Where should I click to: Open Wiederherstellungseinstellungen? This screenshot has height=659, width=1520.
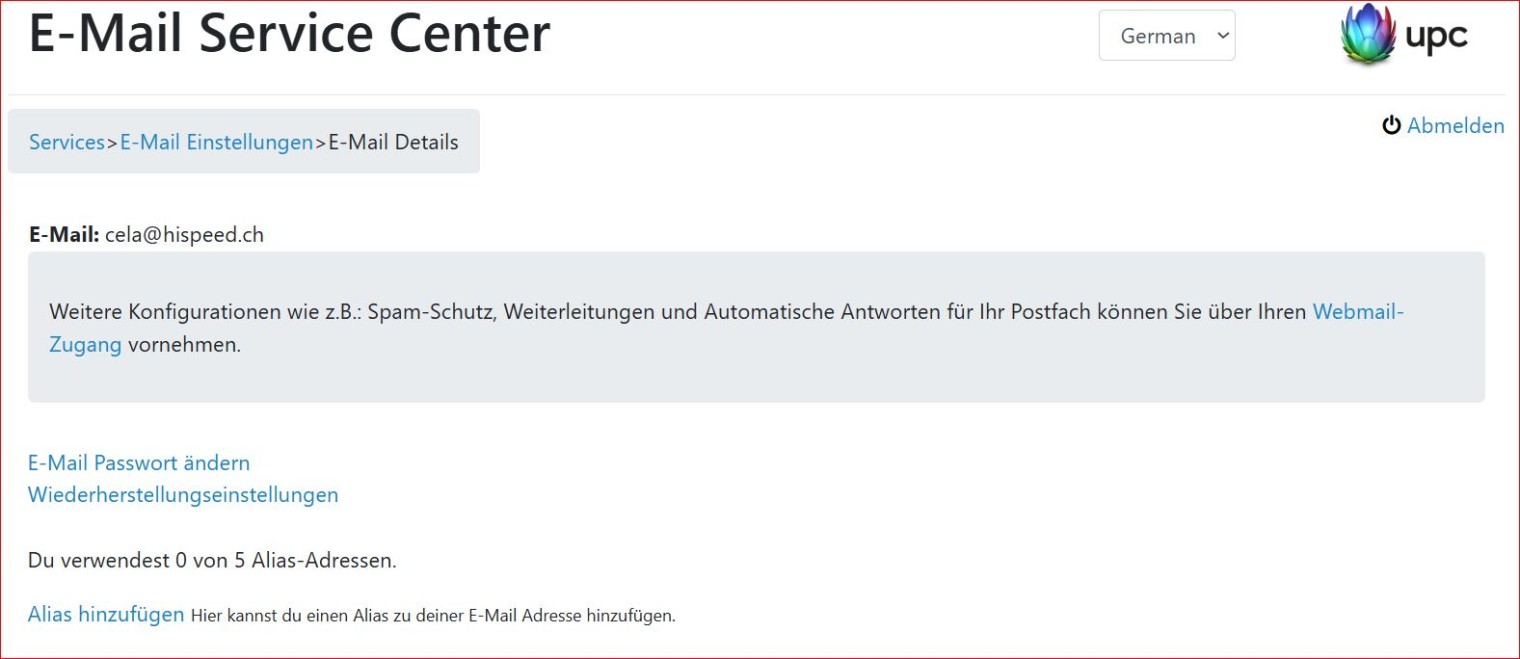click(183, 495)
